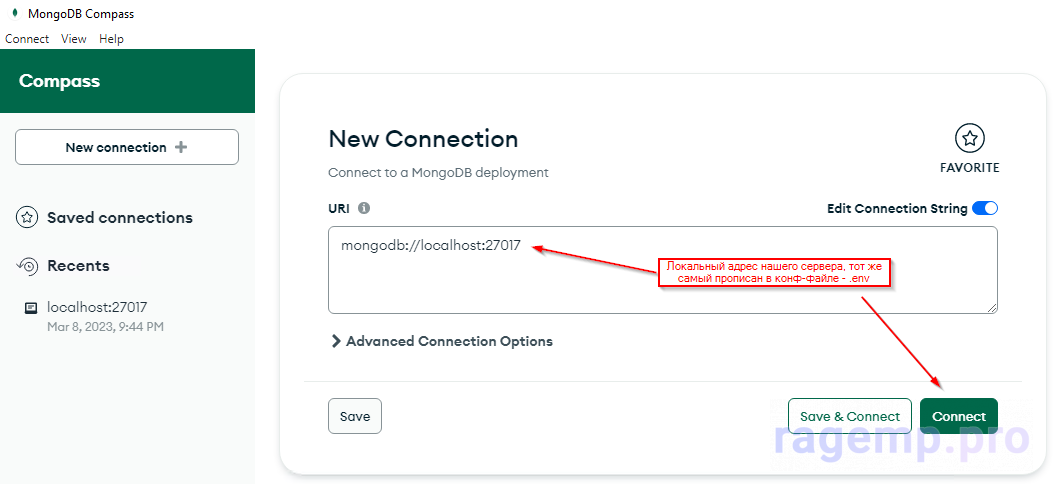
Task: Click the Save & Connect button
Action: (849, 416)
